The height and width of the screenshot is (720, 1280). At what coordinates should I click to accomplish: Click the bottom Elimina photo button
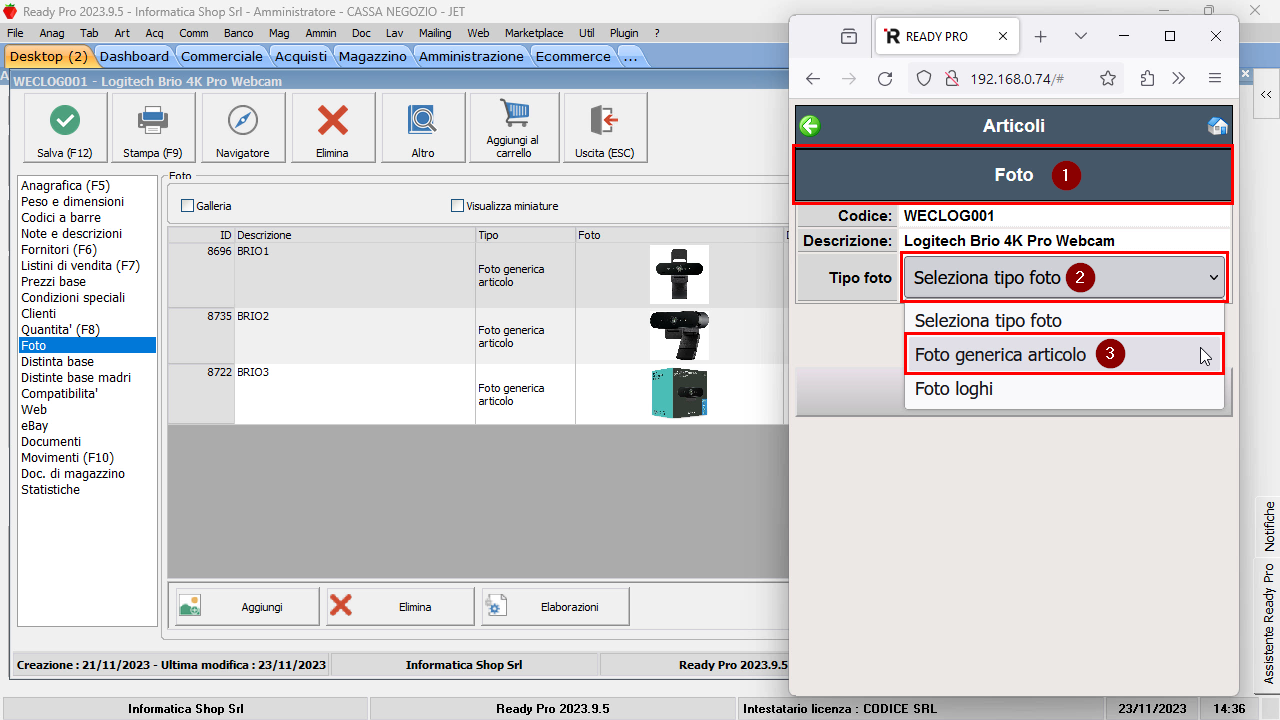click(400, 607)
